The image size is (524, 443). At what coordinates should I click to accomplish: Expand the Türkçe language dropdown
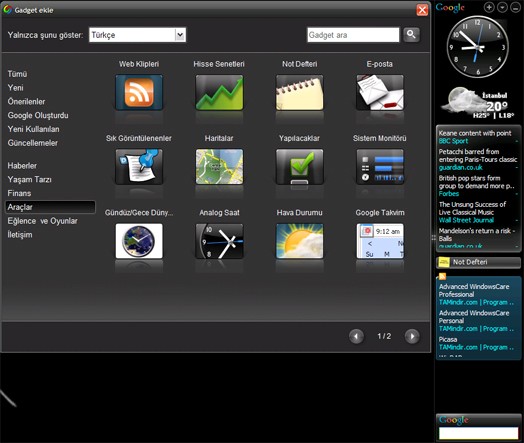point(180,35)
